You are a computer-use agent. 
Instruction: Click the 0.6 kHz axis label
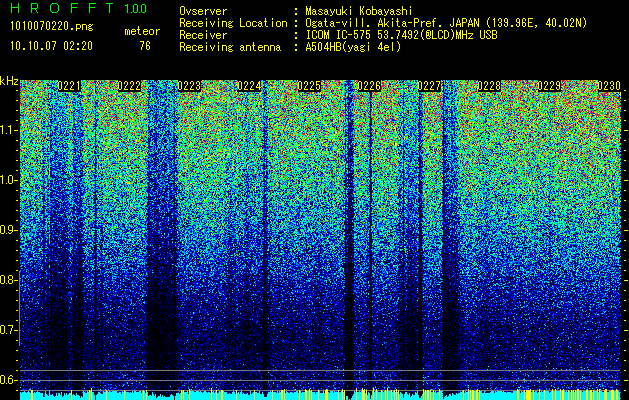[x=9, y=380]
